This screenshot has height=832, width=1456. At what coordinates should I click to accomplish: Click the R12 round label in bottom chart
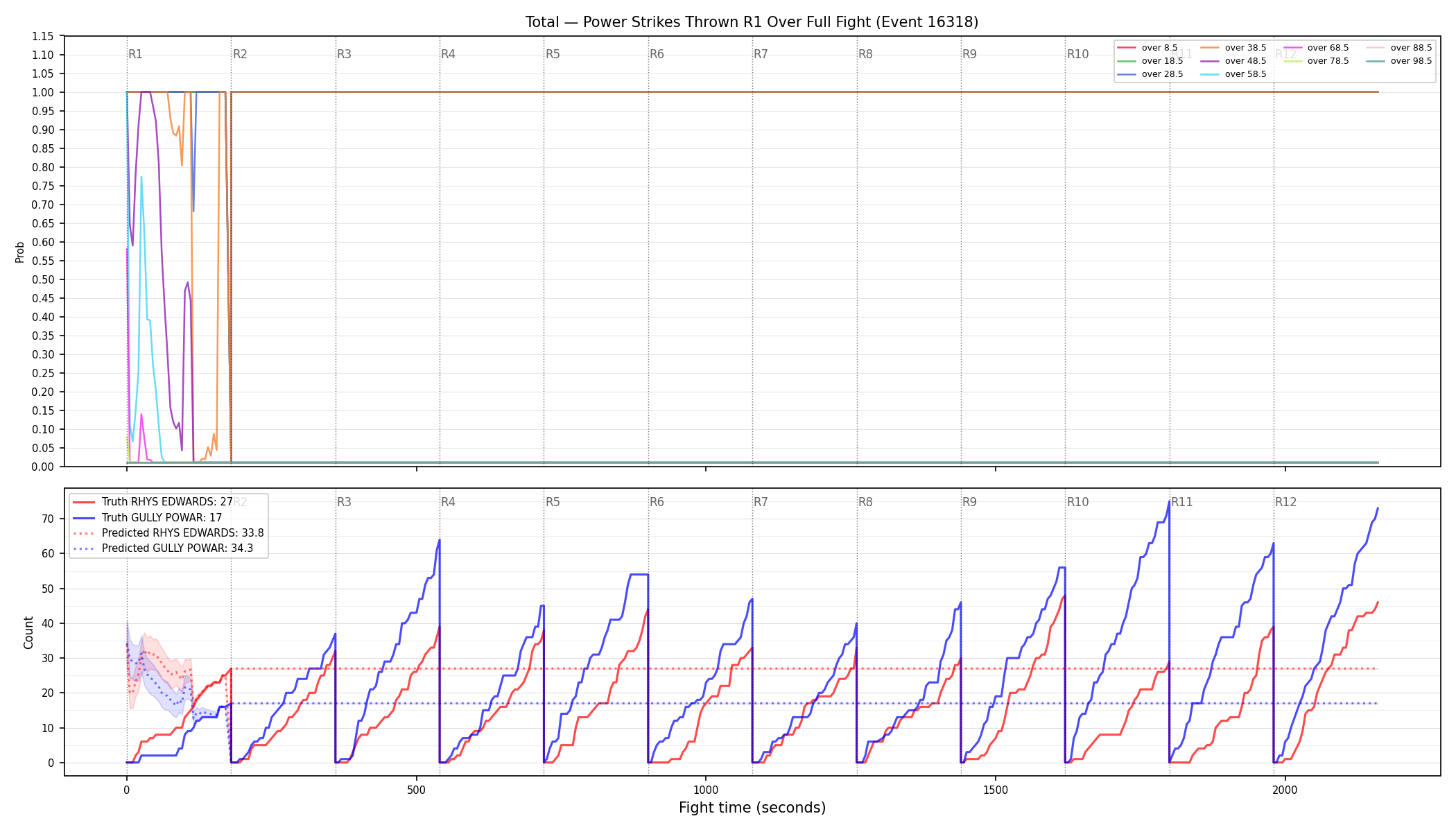point(1286,502)
